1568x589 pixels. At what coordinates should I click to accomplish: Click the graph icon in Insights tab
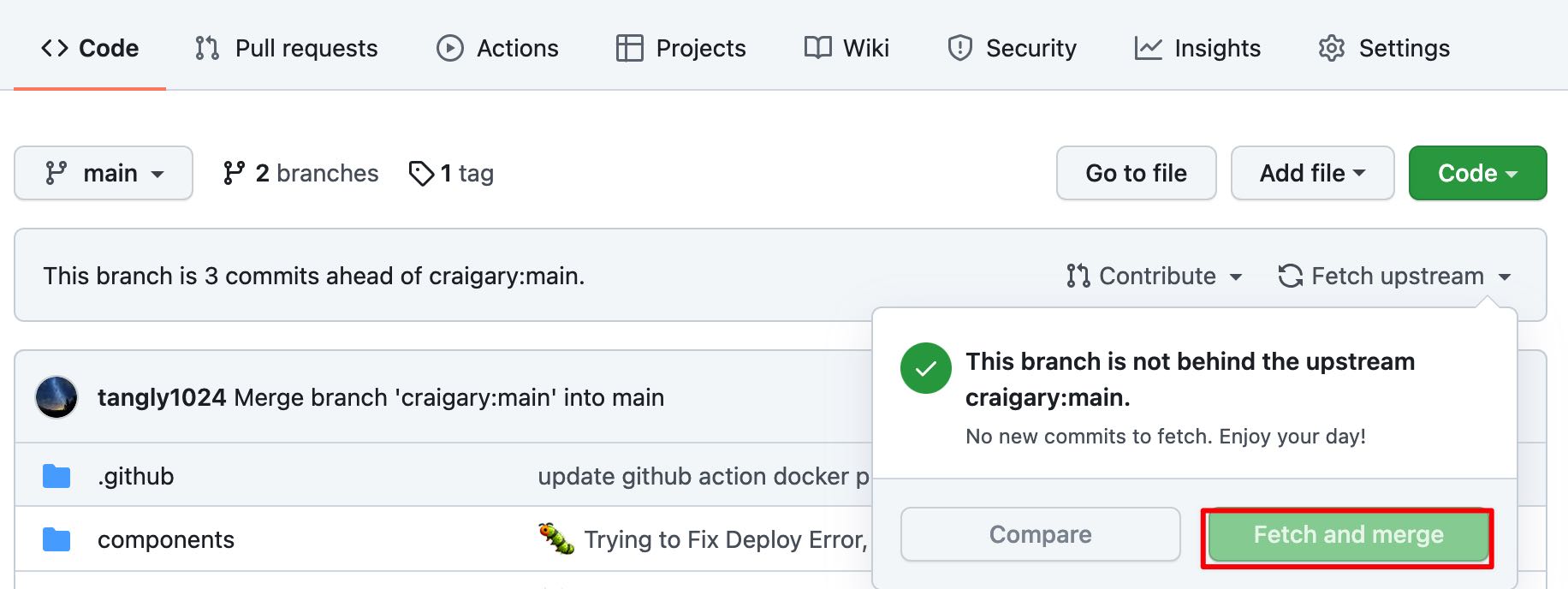click(1149, 48)
